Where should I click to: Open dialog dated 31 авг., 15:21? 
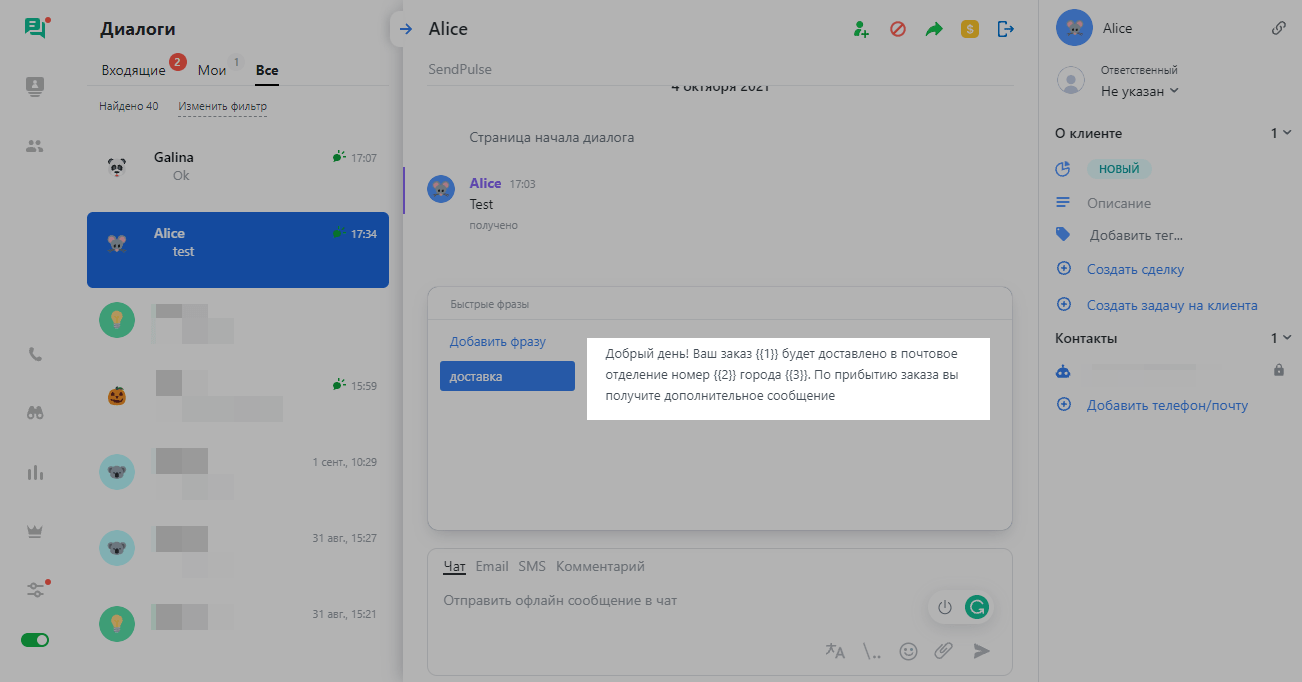click(238, 623)
